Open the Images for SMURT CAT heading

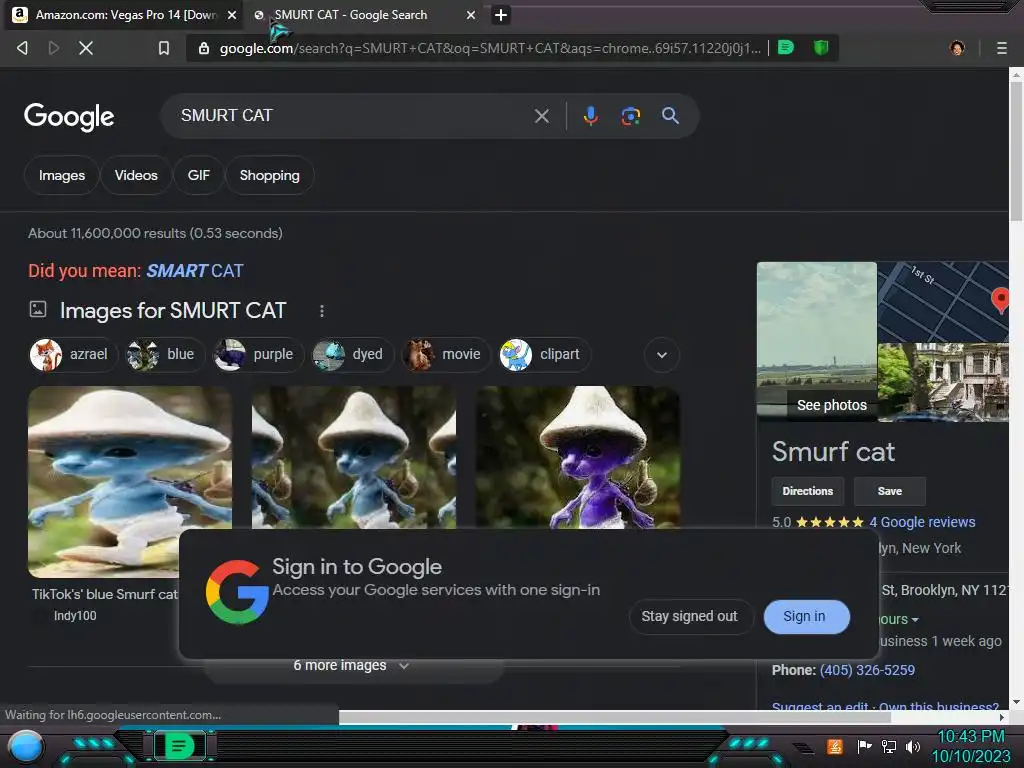(173, 311)
